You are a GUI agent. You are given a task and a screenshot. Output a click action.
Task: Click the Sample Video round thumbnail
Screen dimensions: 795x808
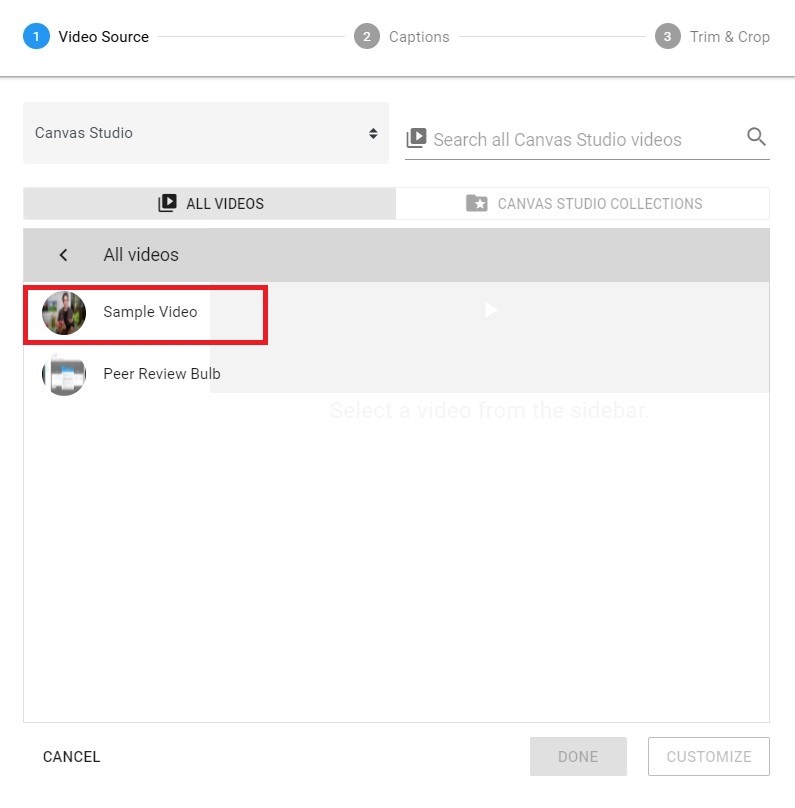click(64, 313)
